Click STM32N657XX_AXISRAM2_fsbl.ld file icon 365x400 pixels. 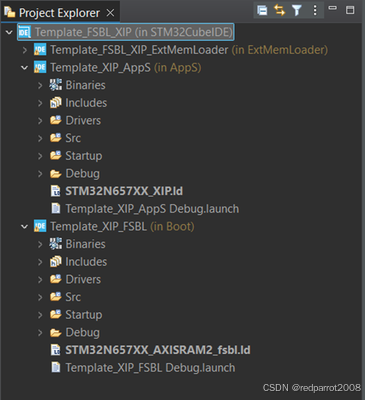click(55, 350)
